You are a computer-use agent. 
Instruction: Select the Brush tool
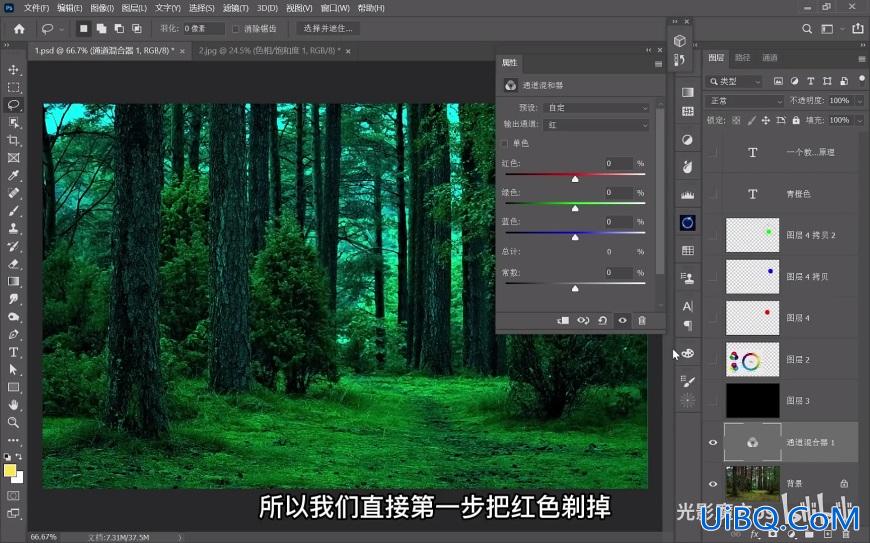(x=13, y=211)
